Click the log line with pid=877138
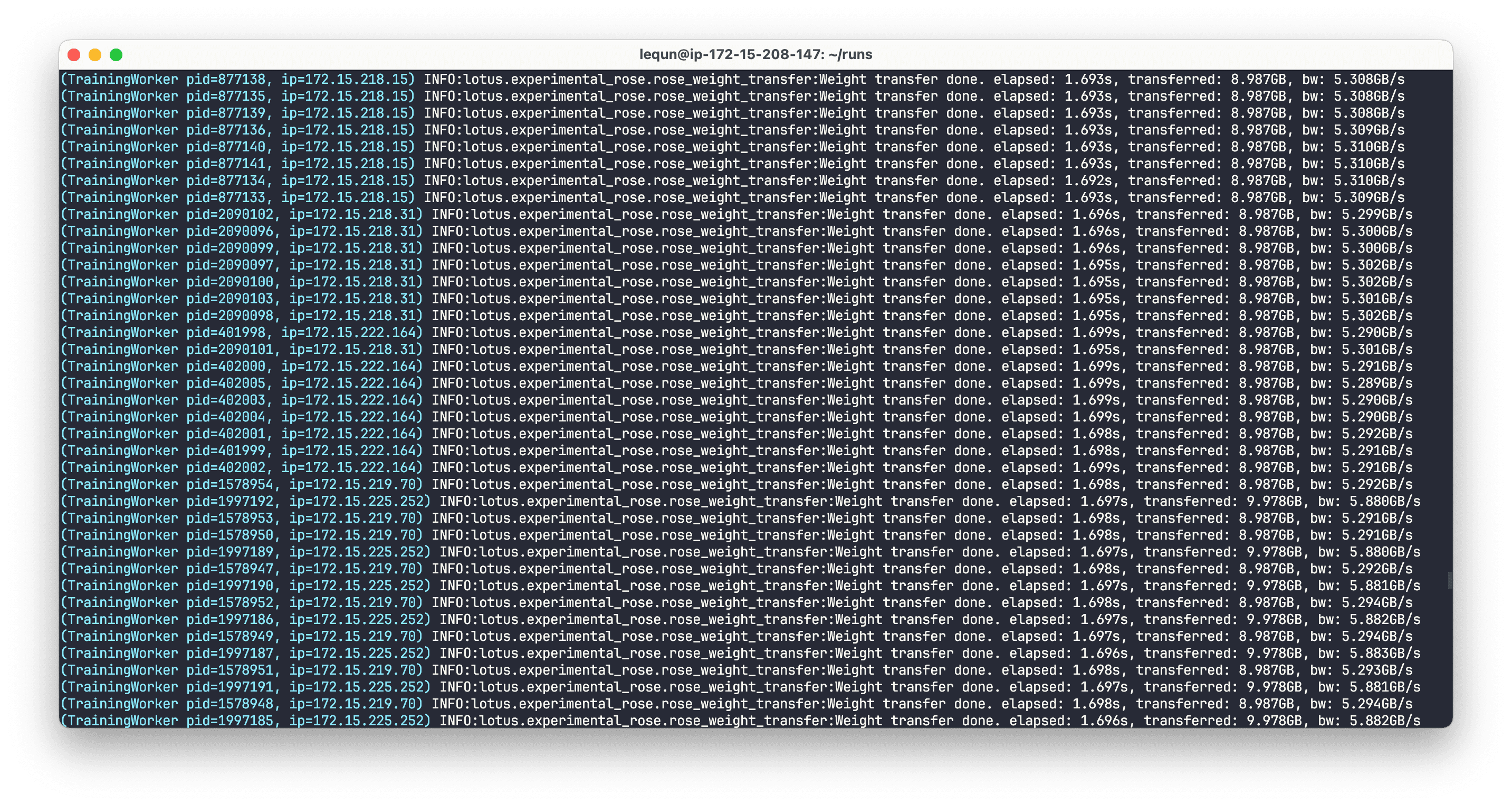 point(732,79)
